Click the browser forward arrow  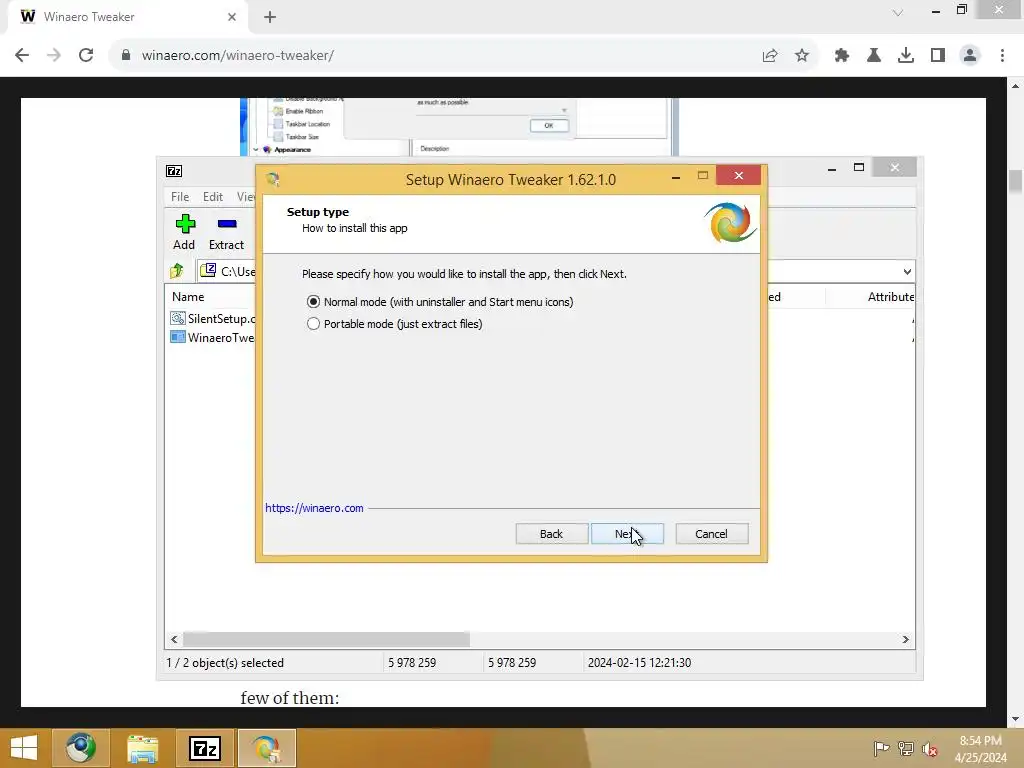point(54,55)
